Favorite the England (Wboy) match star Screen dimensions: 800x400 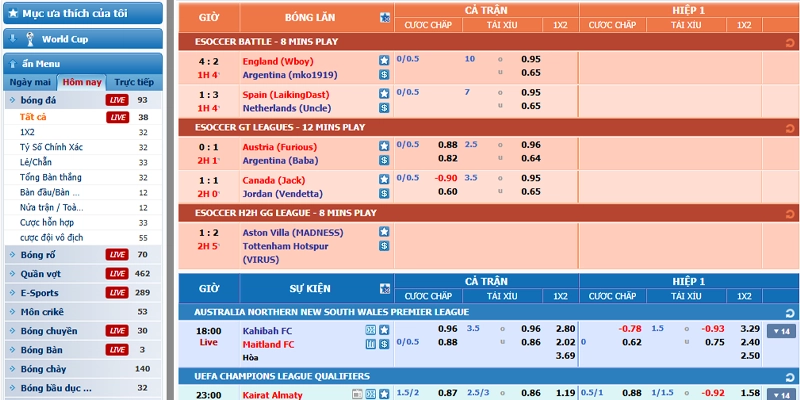(x=384, y=61)
